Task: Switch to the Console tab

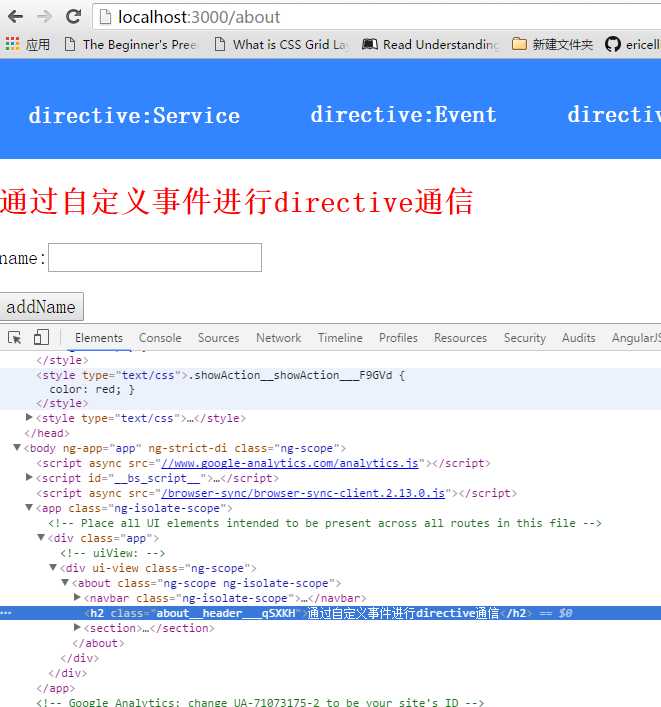Action: (160, 338)
